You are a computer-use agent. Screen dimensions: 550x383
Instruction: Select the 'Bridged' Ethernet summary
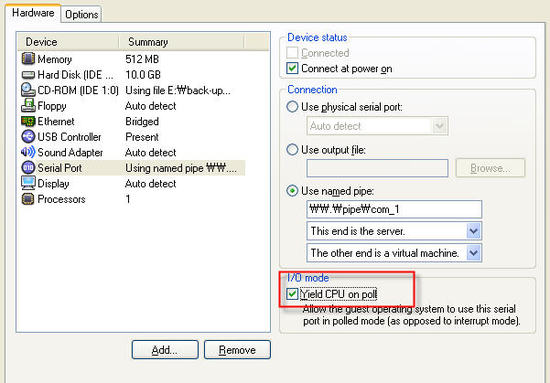142,121
